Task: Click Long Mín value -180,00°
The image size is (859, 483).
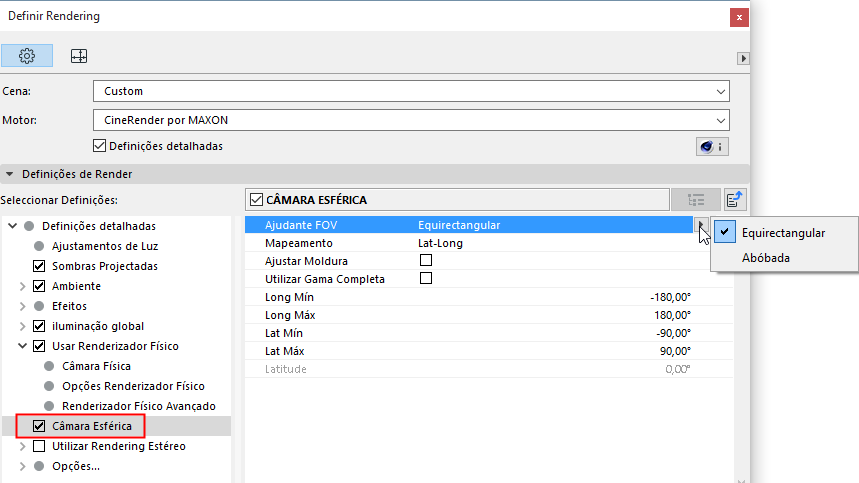Action: 671,297
